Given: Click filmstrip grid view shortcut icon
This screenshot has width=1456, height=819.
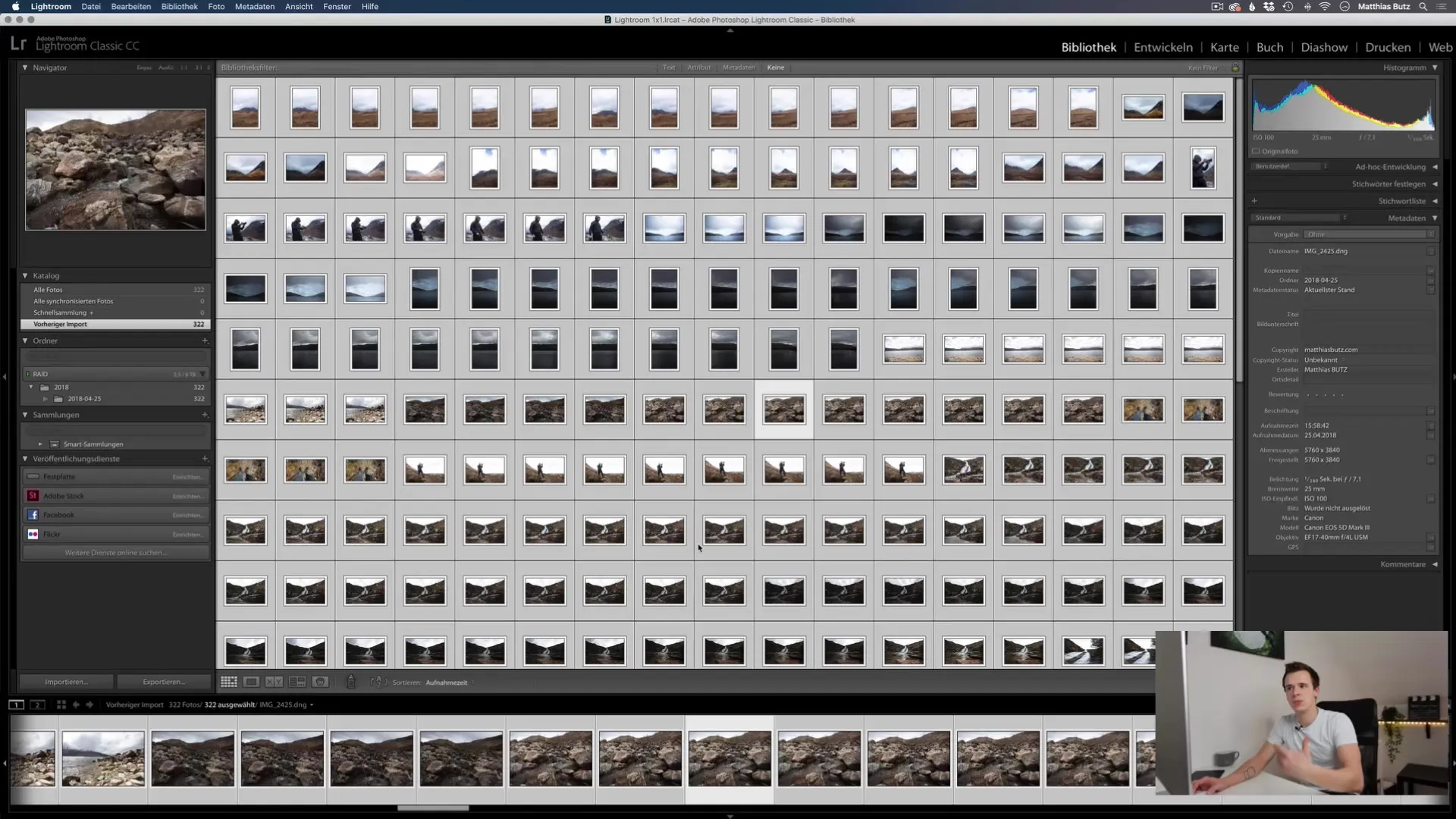Looking at the screenshot, I should click(x=61, y=704).
